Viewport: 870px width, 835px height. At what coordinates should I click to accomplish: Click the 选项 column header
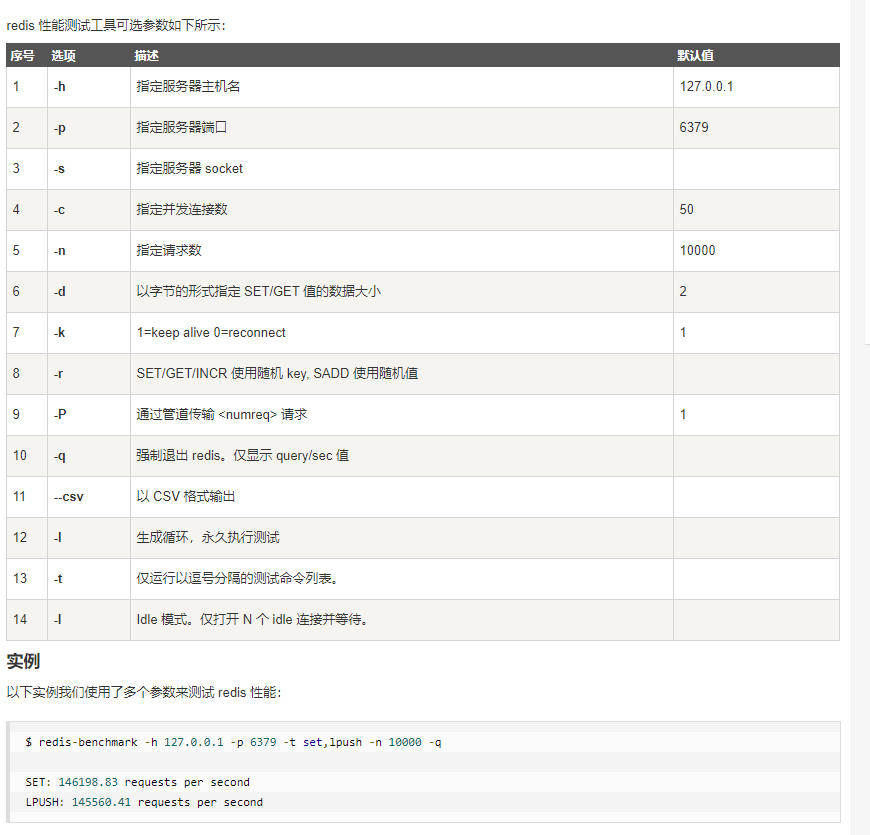pos(63,55)
